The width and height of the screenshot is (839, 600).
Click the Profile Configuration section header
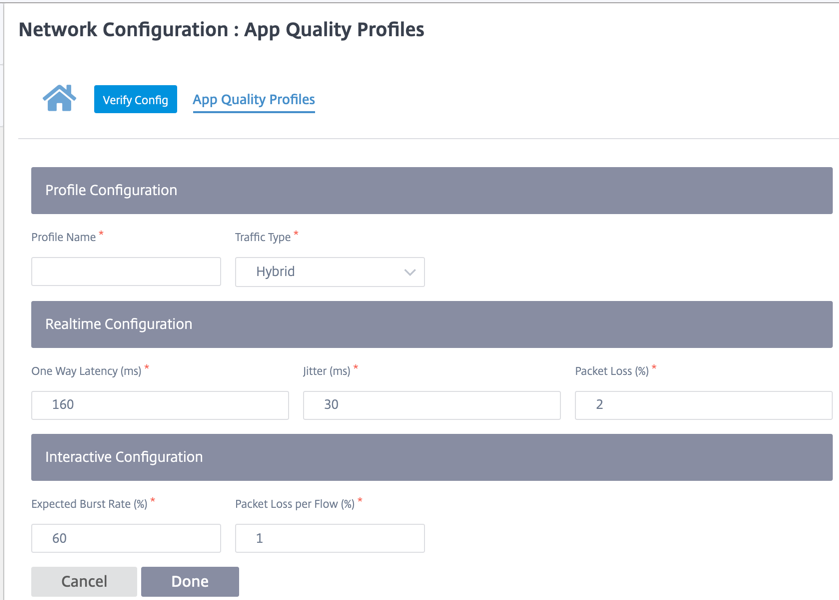coord(432,191)
